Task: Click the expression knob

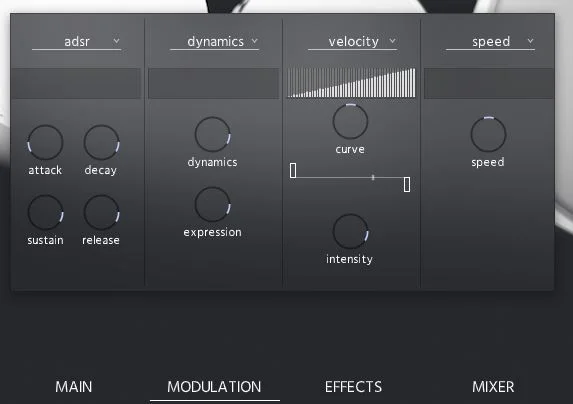Action: (x=213, y=205)
